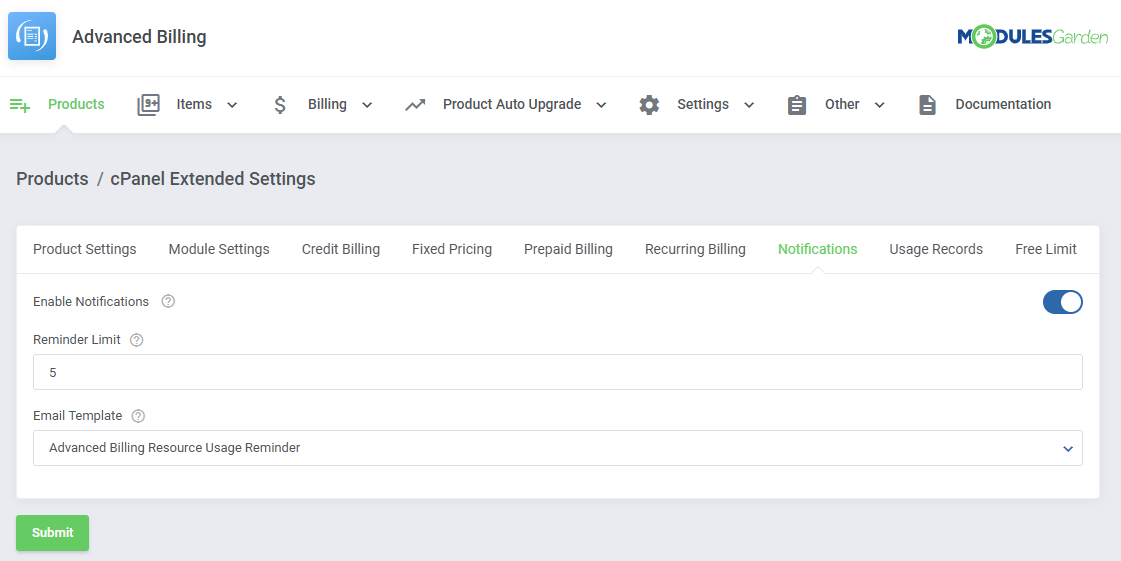Open the Items menu

point(194,104)
